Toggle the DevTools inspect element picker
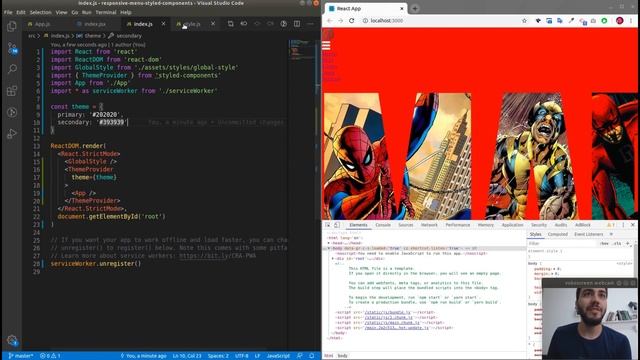Viewport: 640px width, 360px height. click(327, 225)
